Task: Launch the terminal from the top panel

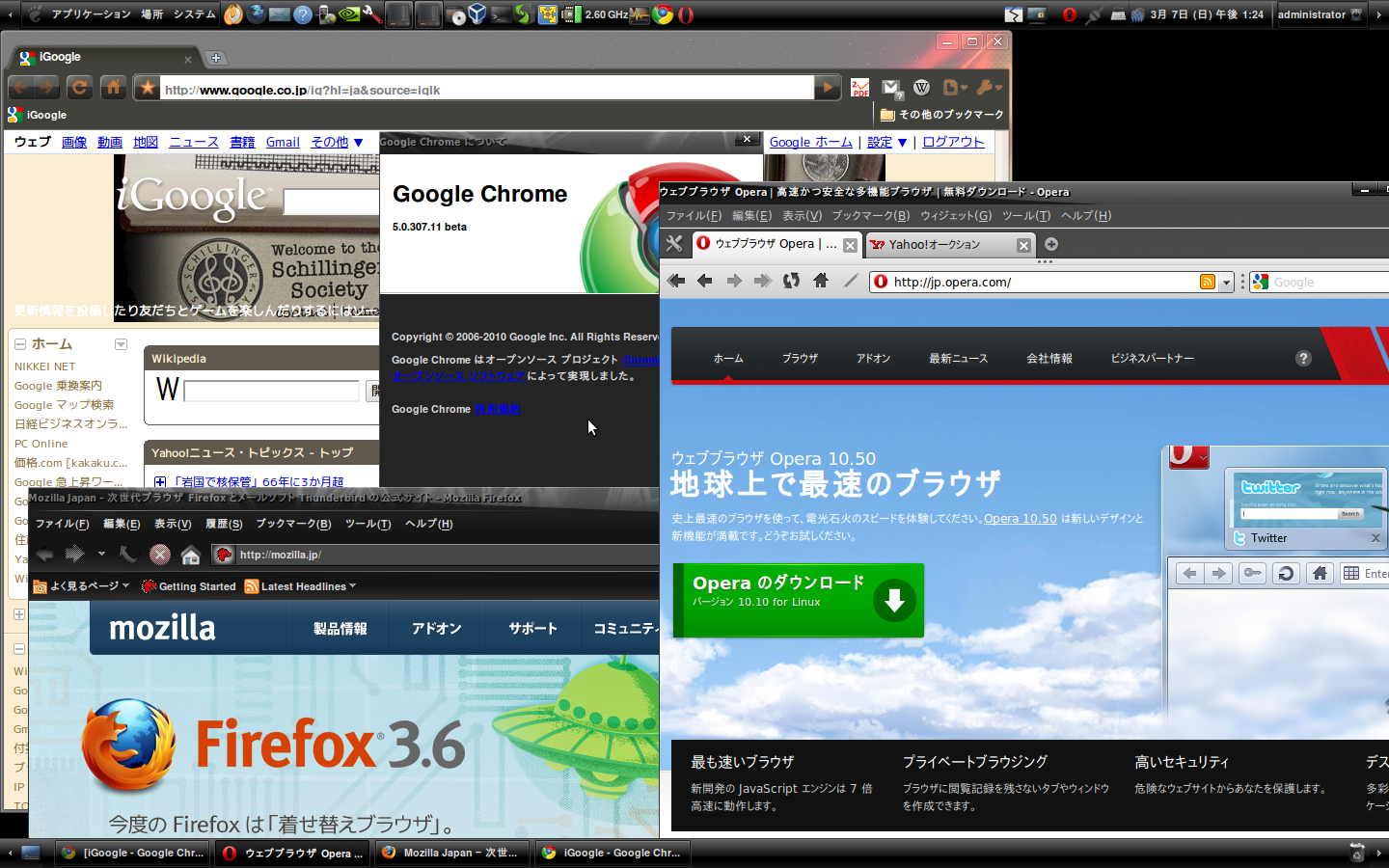Action: click(501, 14)
